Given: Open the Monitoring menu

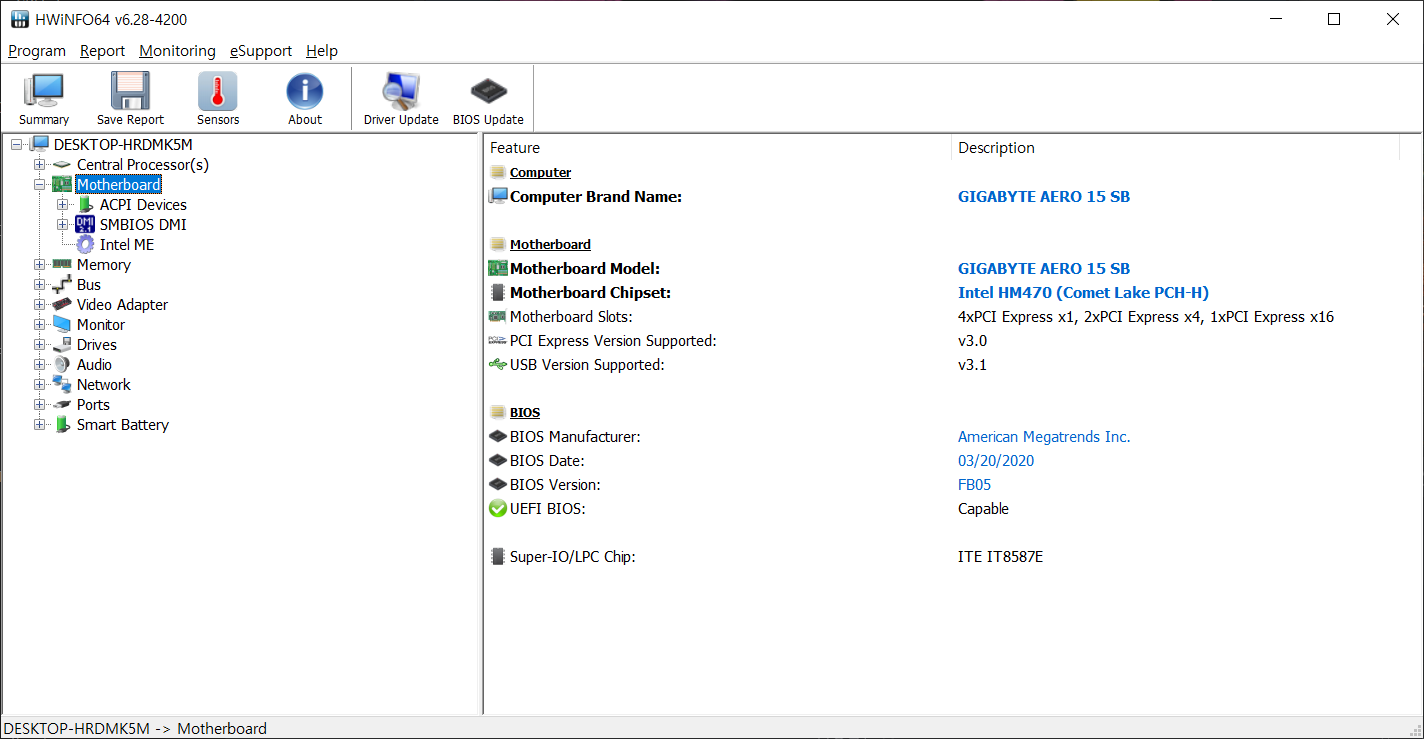Looking at the screenshot, I should pyautogui.click(x=177, y=51).
